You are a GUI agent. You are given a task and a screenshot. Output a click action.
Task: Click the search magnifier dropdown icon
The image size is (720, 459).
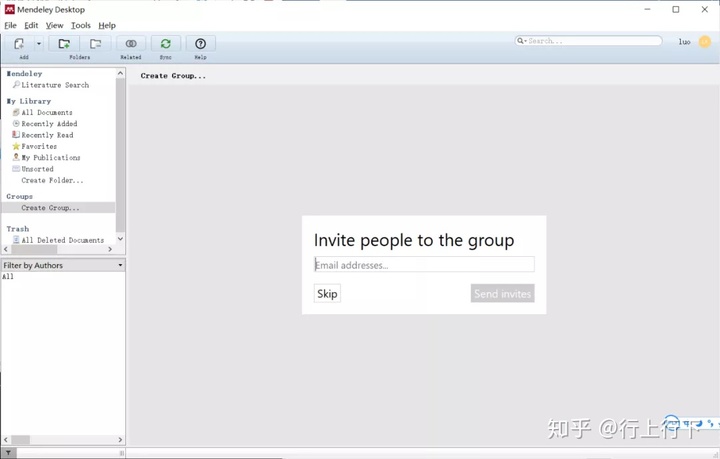pyautogui.click(x=521, y=41)
